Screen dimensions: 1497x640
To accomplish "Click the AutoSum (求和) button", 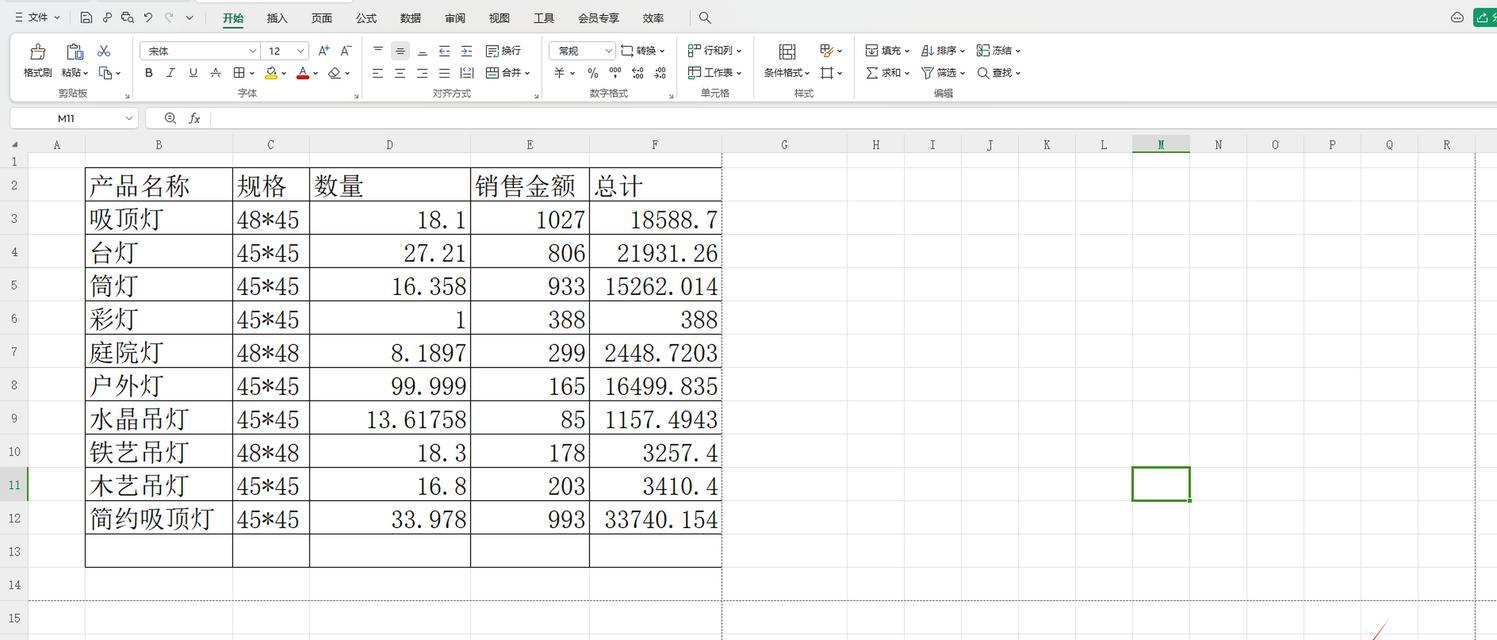I will pyautogui.click(x=888, y=73).
